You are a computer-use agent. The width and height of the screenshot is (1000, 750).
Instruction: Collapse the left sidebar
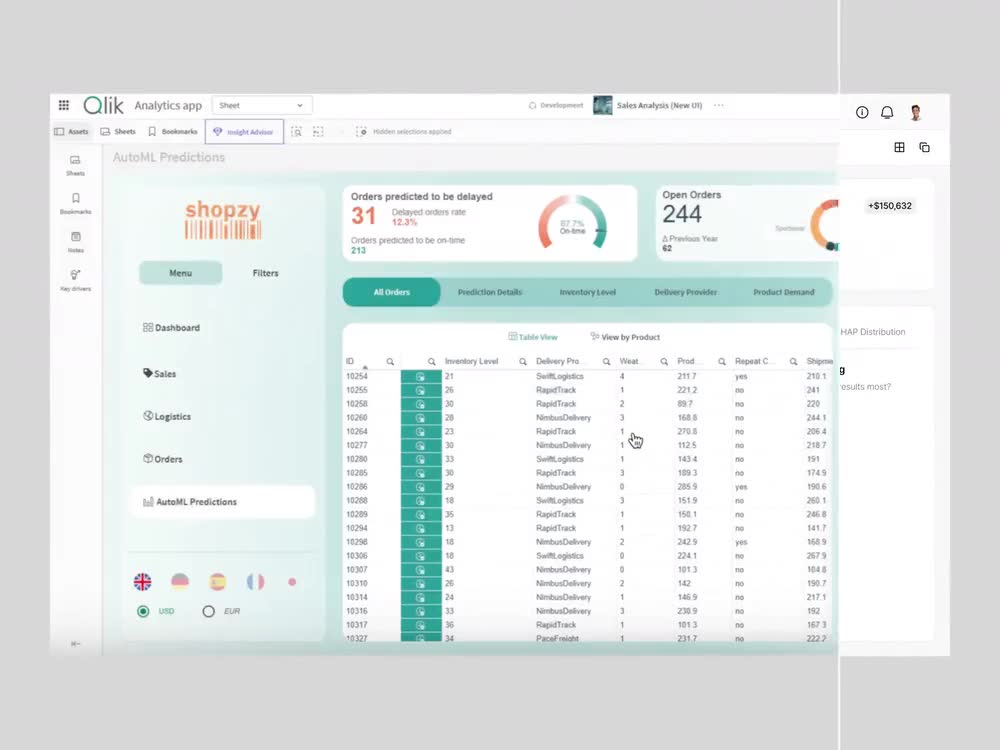click(75, 643)
